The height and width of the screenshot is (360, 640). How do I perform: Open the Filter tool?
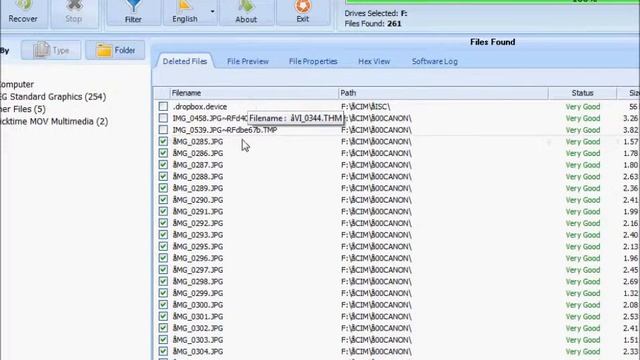point(133,13)
